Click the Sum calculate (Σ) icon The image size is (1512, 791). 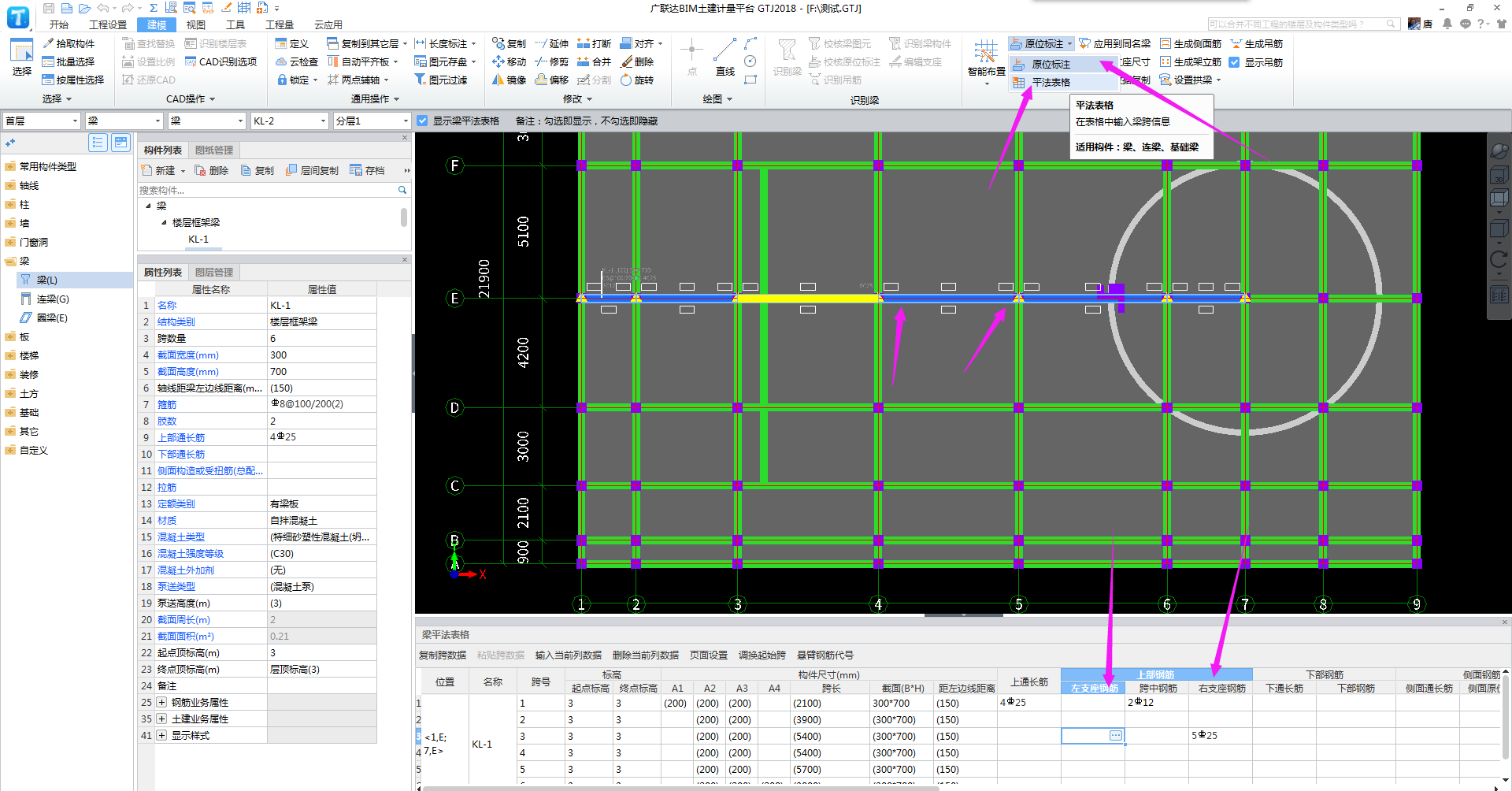[154, 8]
